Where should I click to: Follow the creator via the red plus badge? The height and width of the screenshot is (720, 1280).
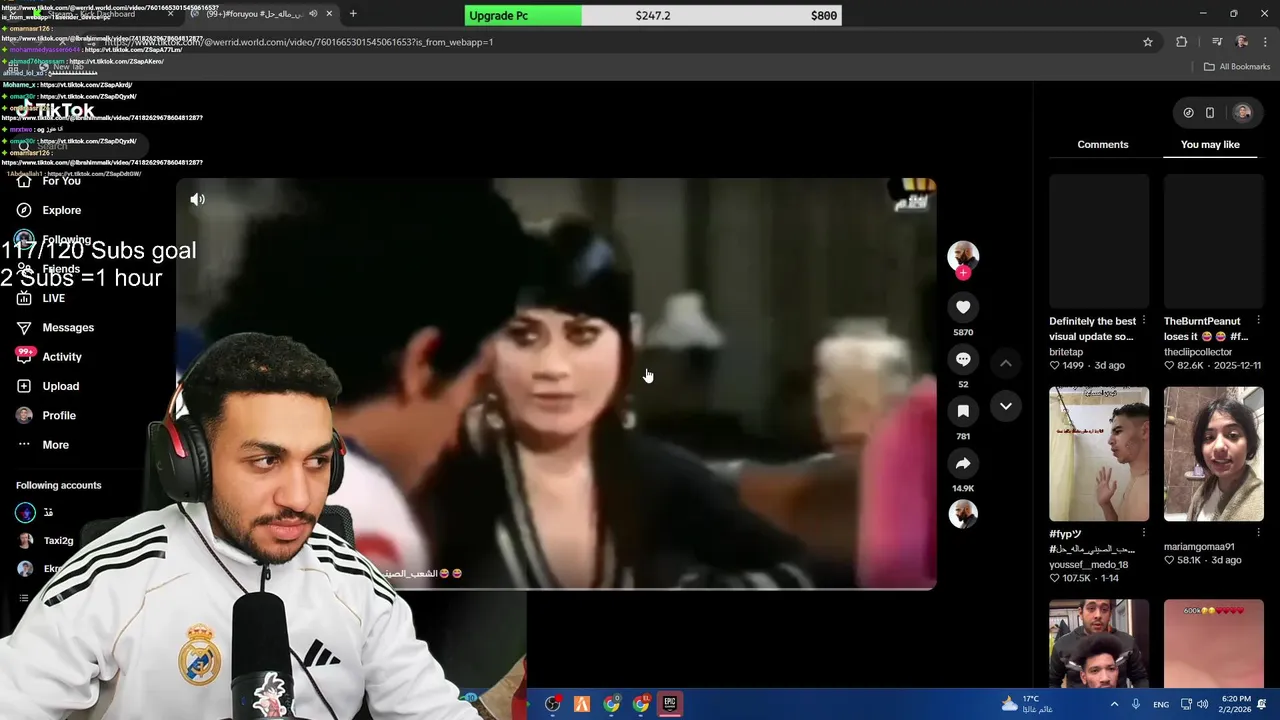[x=963, y=273]
